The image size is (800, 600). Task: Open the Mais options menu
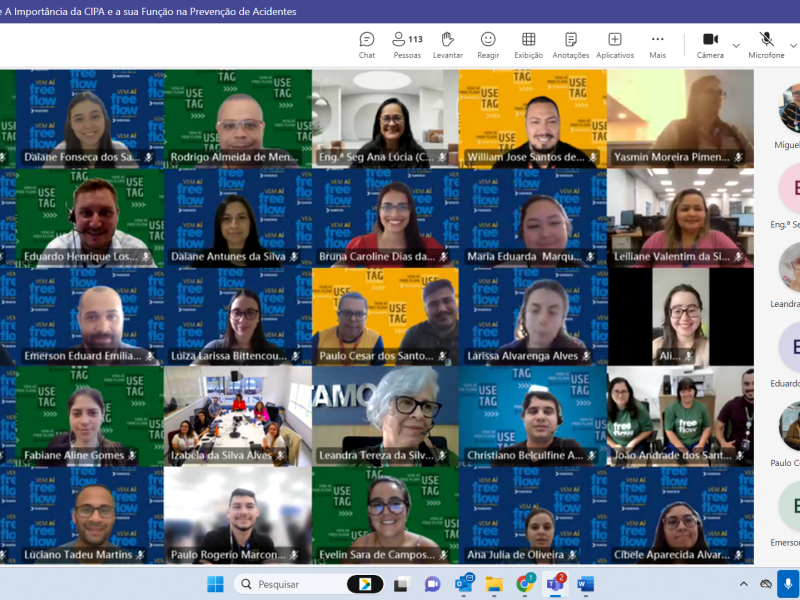tap(657, 45)
